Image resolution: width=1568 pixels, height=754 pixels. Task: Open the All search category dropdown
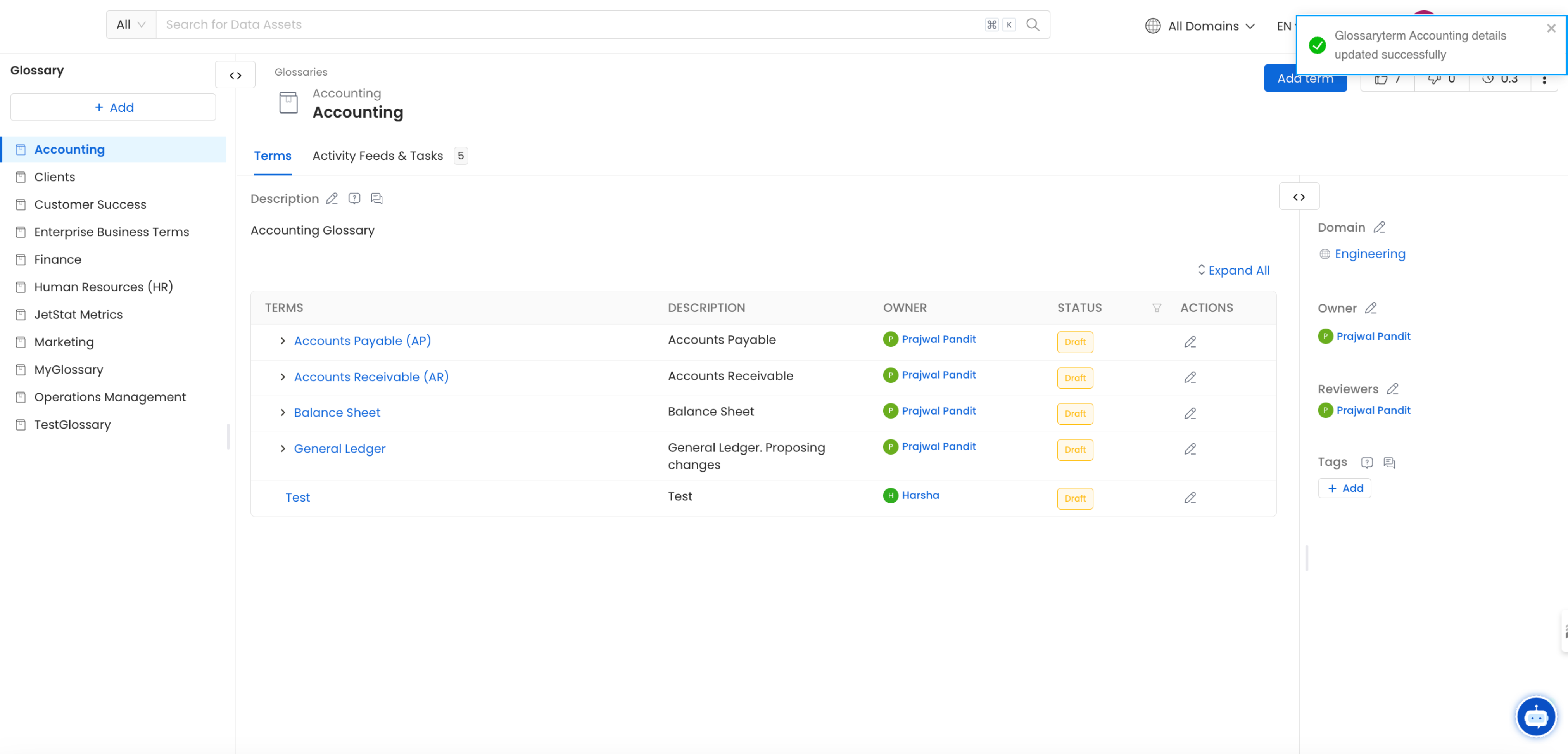[x=130, y=24]
